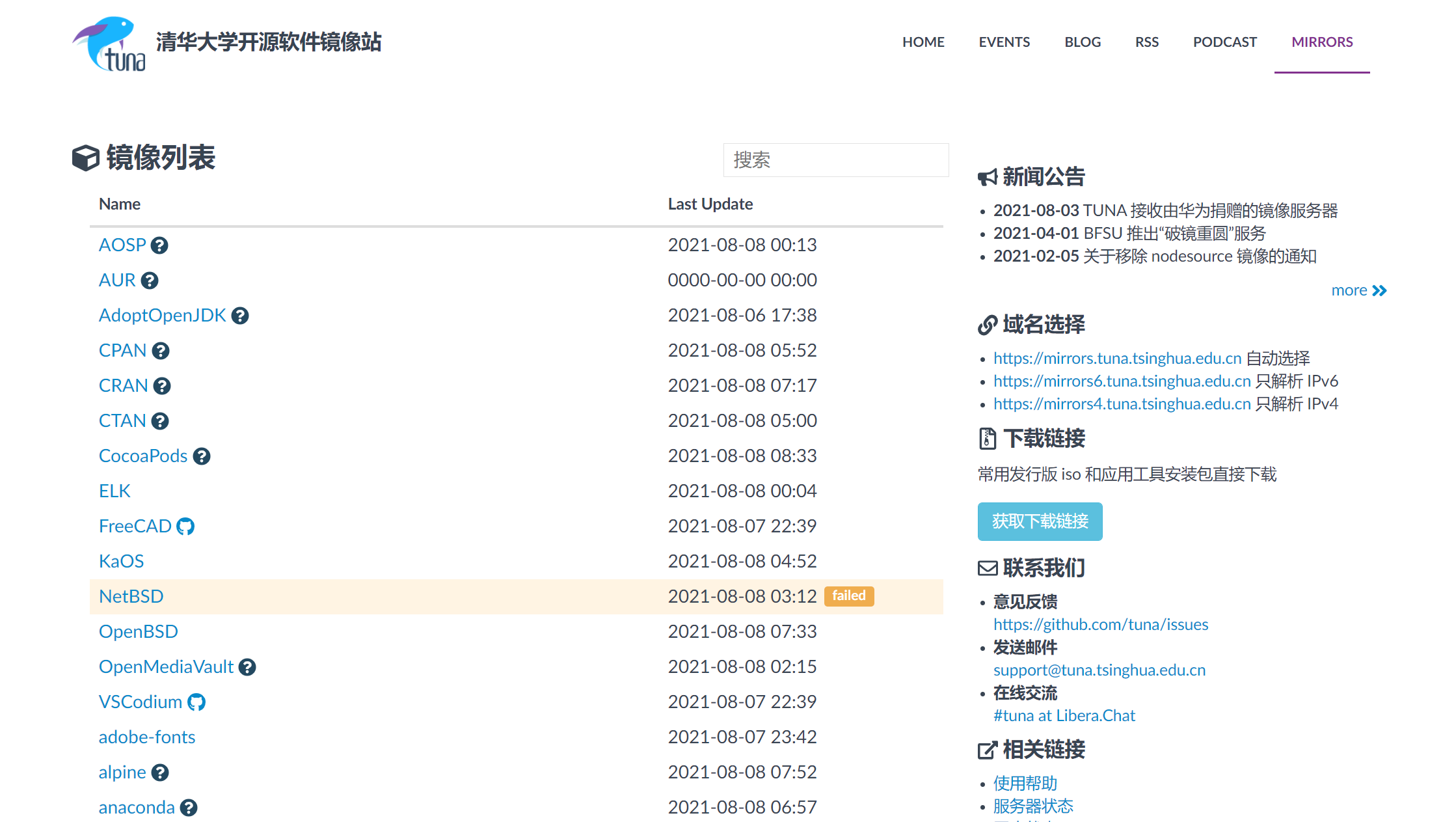This screenshot has width=1456, height=822.
Task: Open the VSCodium mirror link
Action: [x=141, y=702]
